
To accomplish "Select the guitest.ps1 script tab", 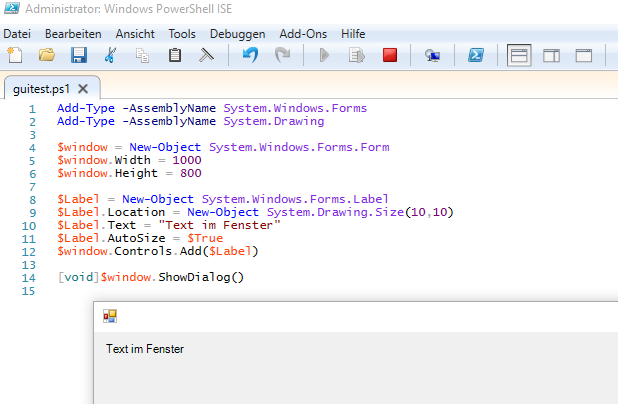I will 41,88.
